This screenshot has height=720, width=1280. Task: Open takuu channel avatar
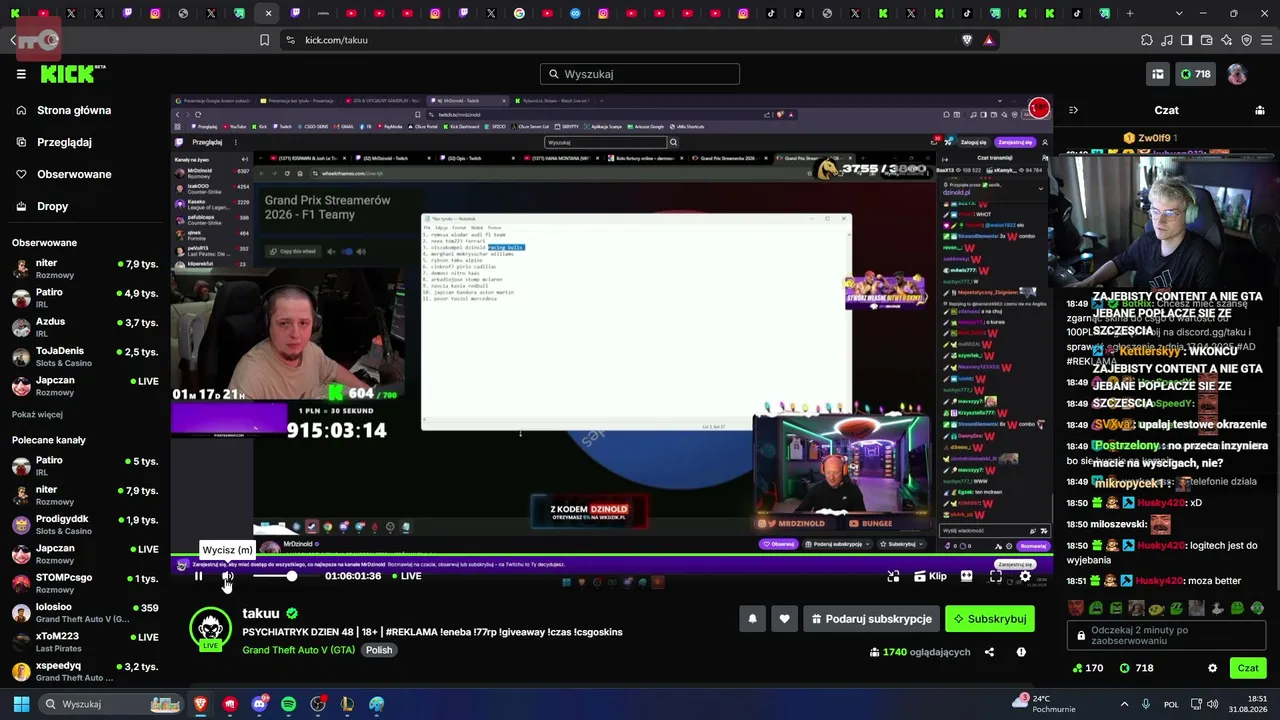click(210, 628)
